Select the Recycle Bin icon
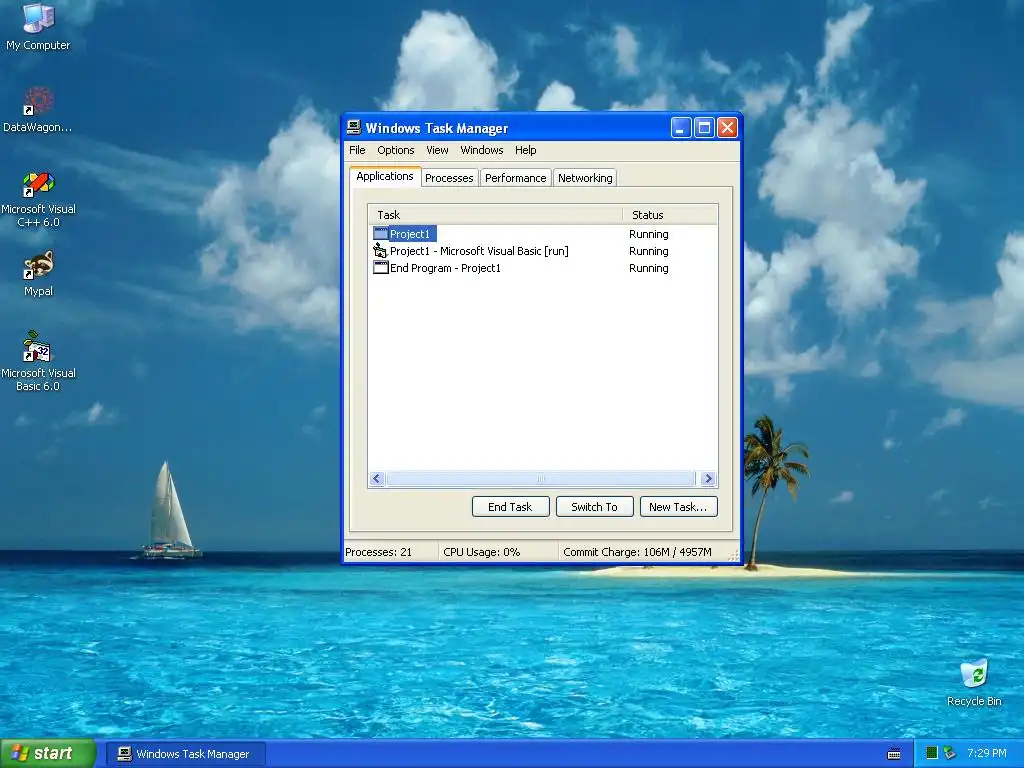The image size is (1024, 768). [x=974, y=682]
